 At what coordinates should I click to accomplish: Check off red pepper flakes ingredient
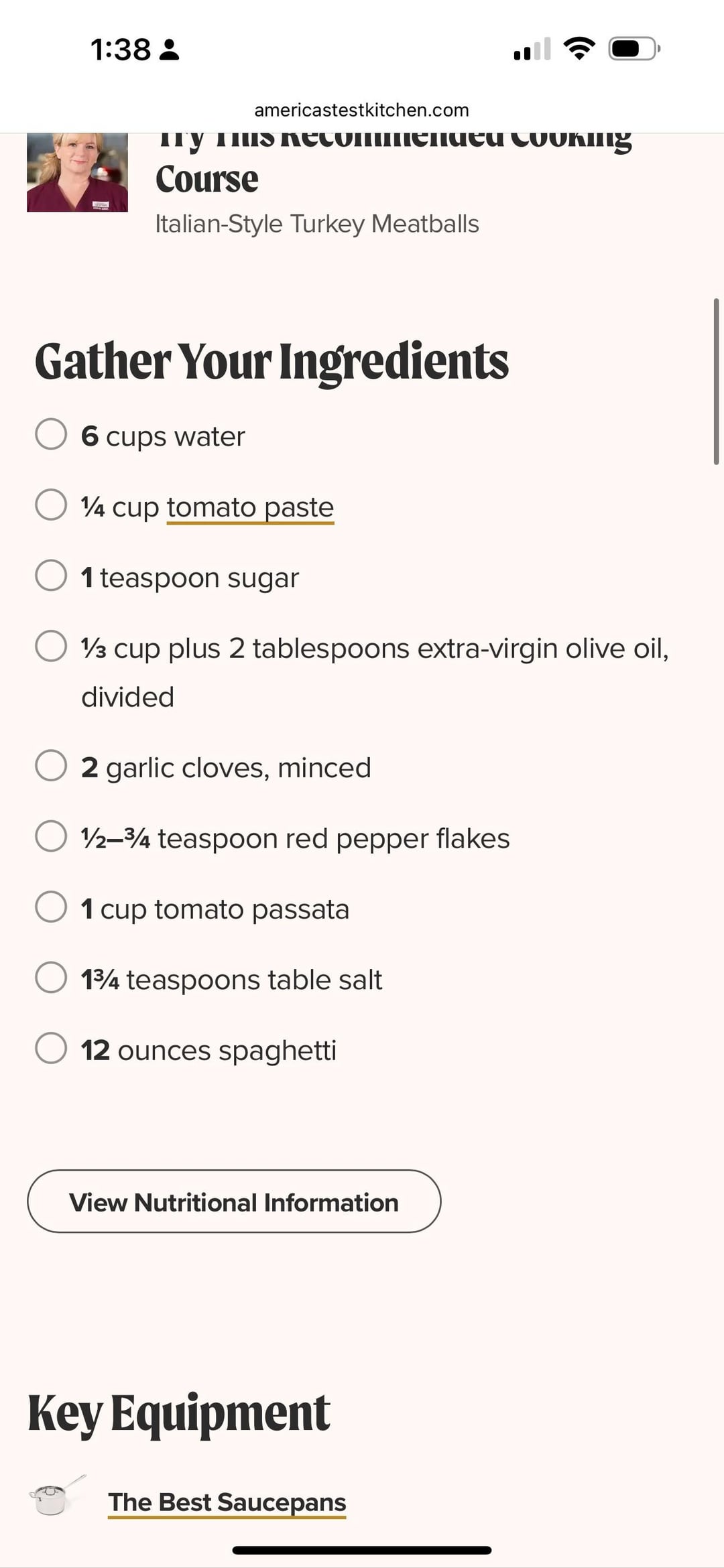coord(51,836)
